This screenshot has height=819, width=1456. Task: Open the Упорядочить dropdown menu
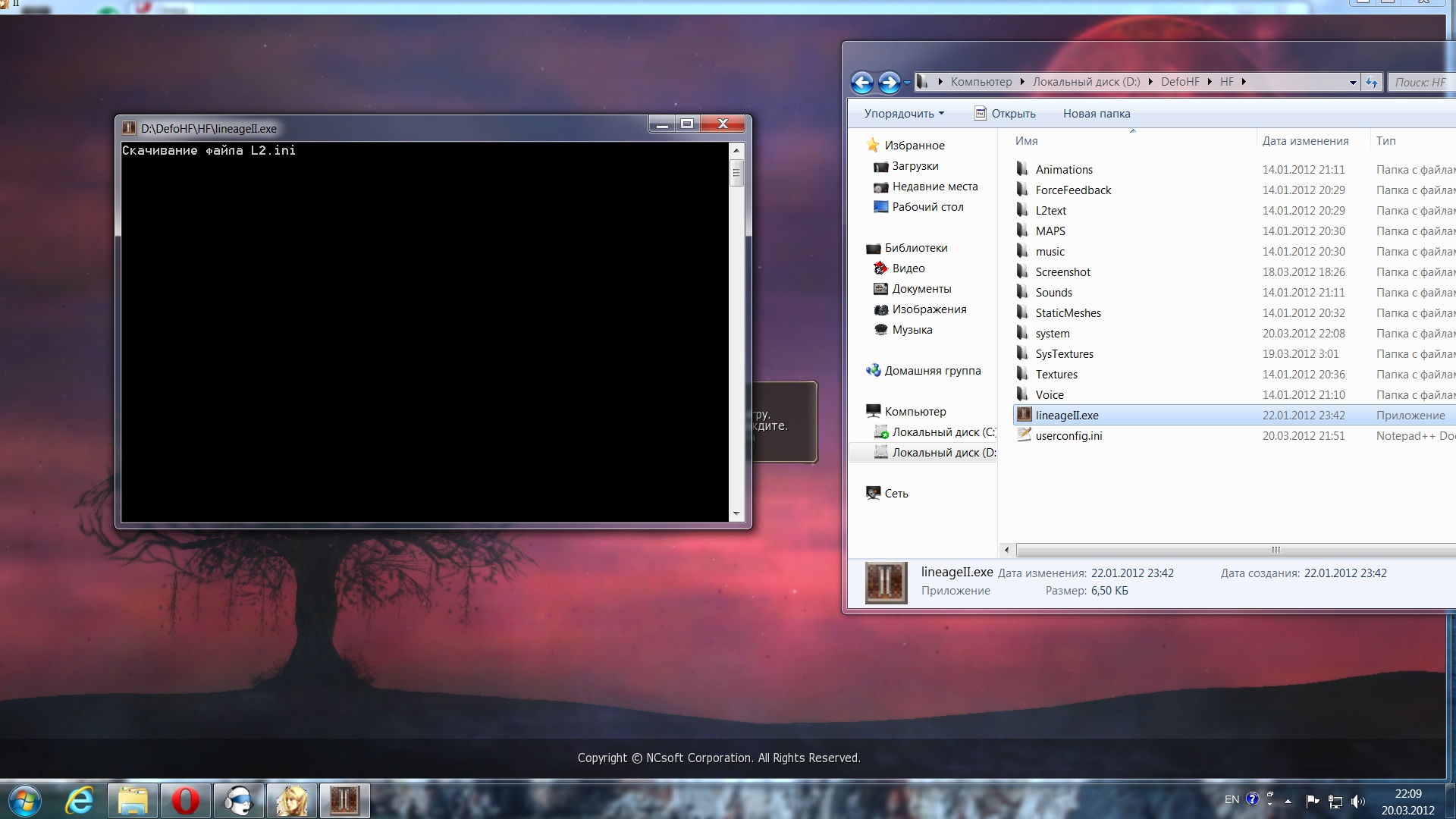click(x=904, y=114)
